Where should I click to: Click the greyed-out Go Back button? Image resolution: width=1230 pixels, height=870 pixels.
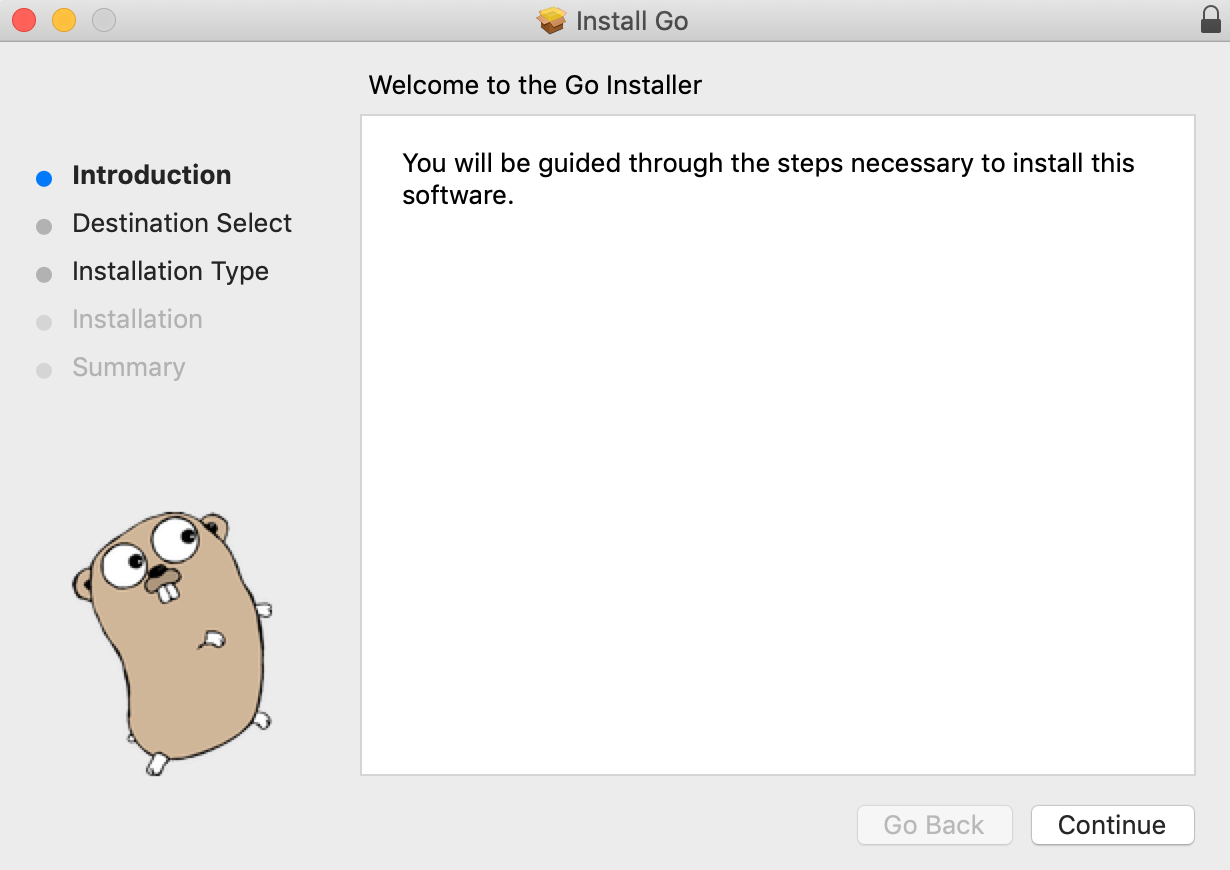click(x=934, y=825)
